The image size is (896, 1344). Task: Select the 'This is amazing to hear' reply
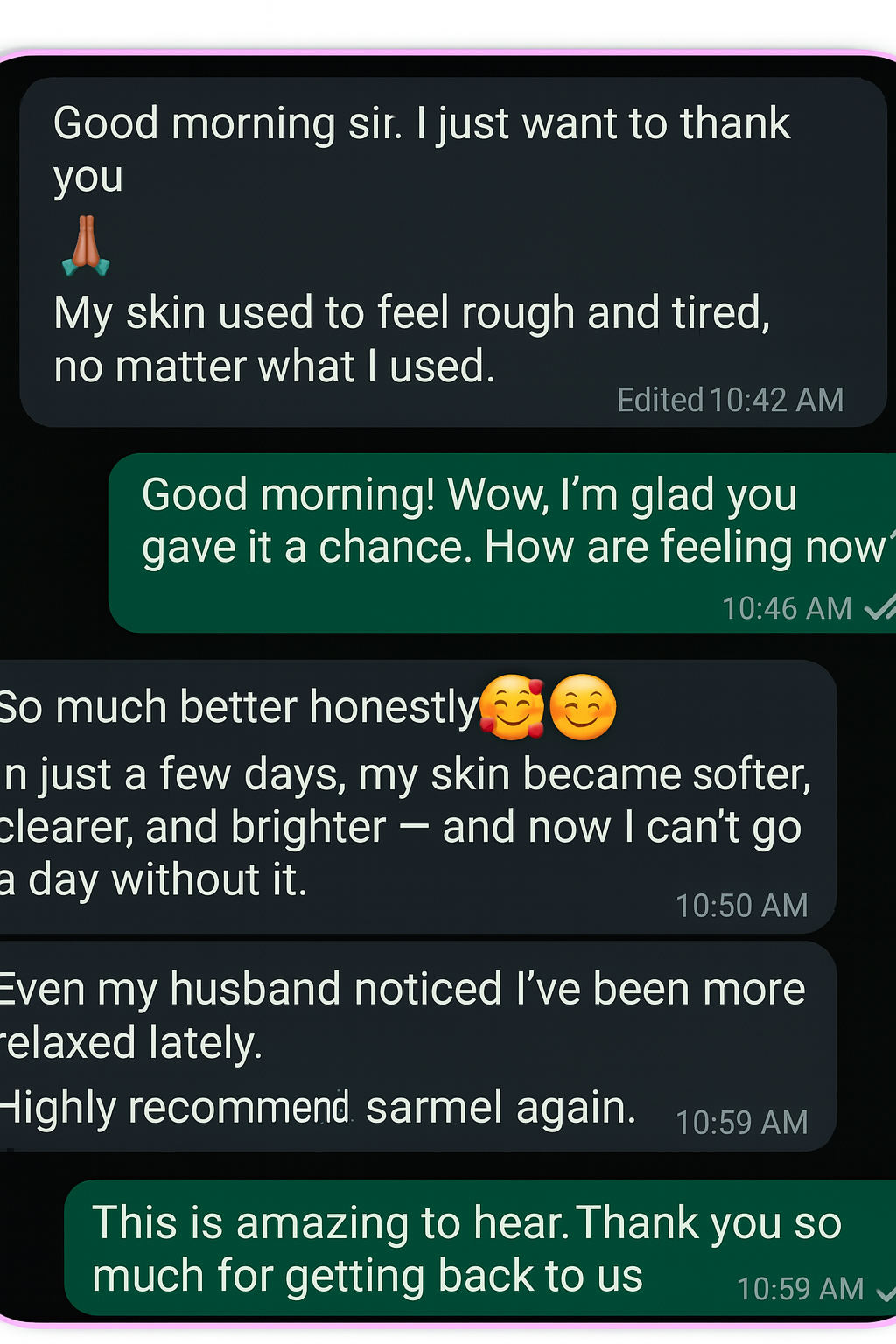pyautogui.click(x=480, y=1248)
